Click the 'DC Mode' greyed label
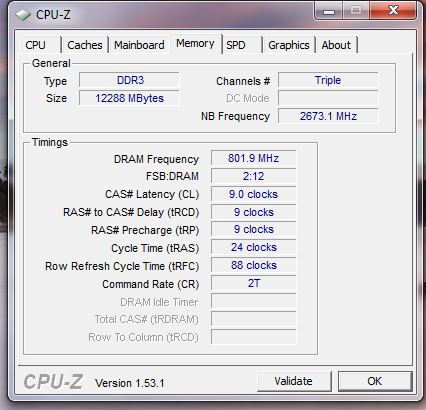 point(248,98)
